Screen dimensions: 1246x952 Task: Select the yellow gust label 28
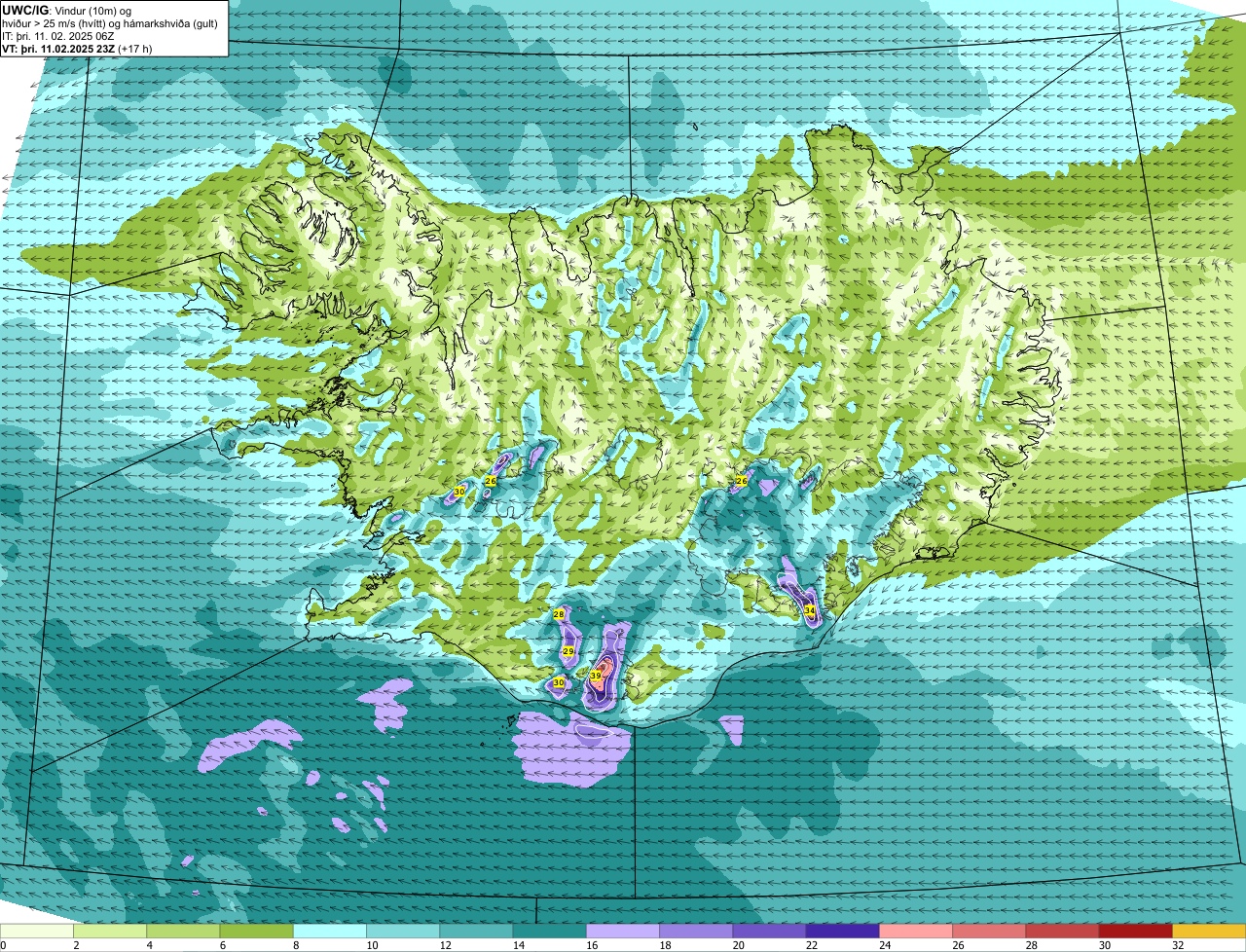click(559, 614)
